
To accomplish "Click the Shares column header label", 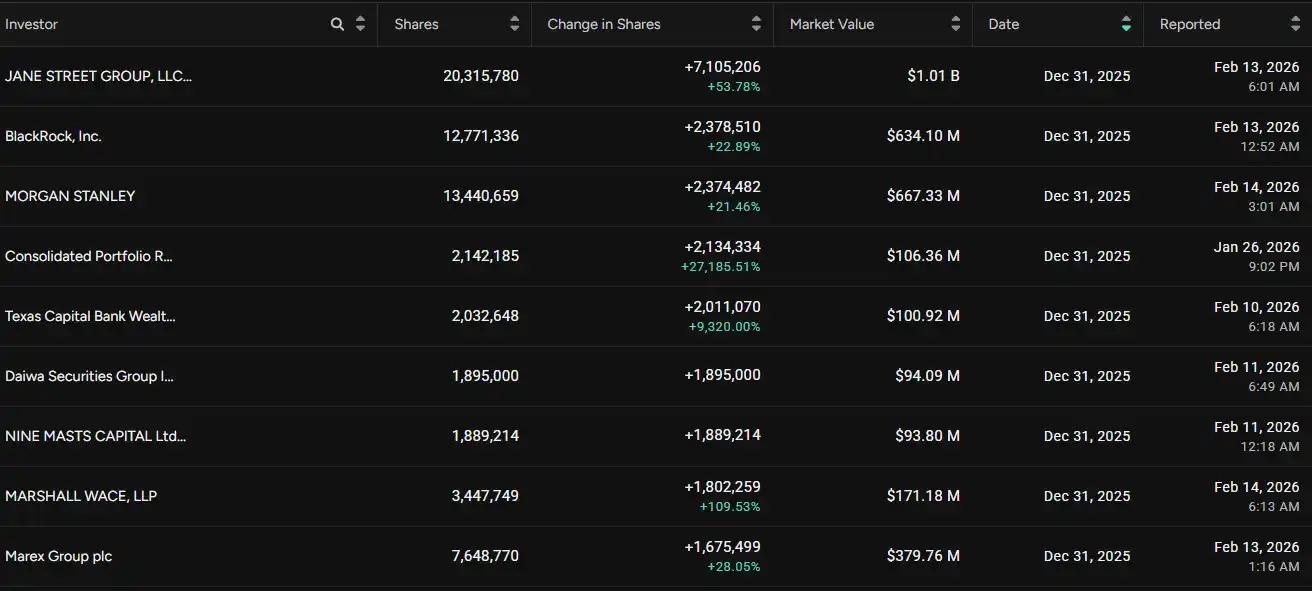I will [x=416, y=24].
